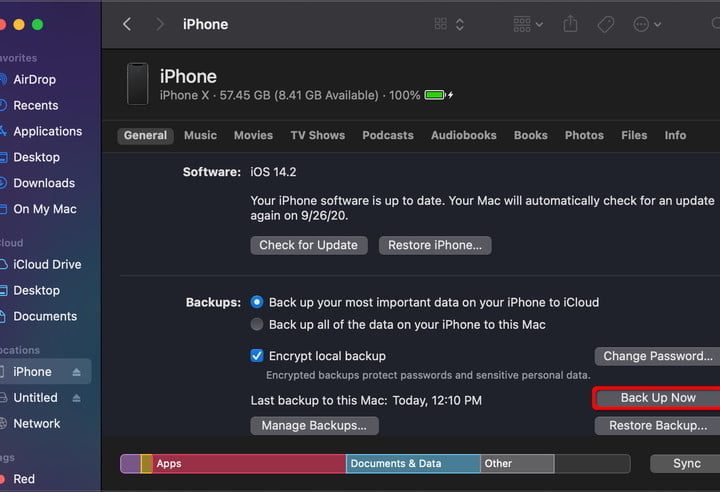
Task: Open On My Mac in sidebar
Action: [x=45, y=209]
